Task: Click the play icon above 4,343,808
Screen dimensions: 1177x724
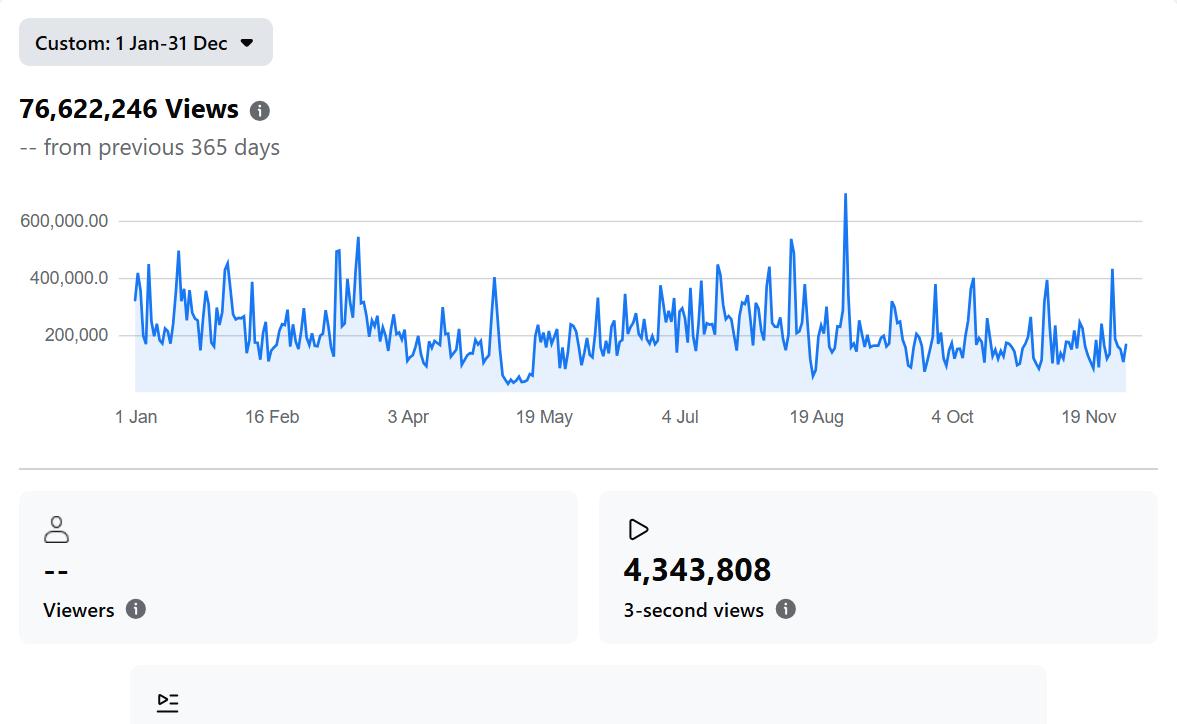Action: pyautogui.click(x=637, y=529)
